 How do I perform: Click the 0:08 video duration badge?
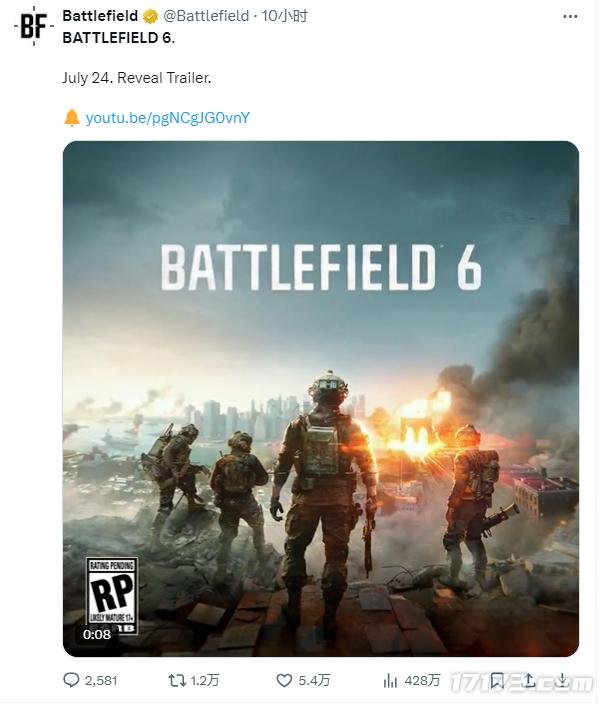[97, 634]
